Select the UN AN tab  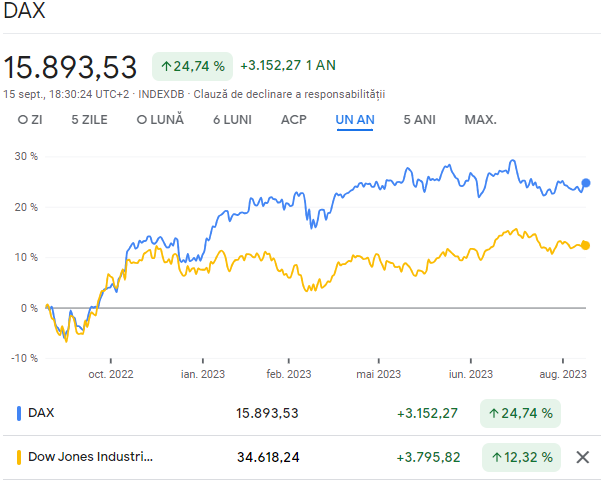pyautogui.click(x=355, y=120)
